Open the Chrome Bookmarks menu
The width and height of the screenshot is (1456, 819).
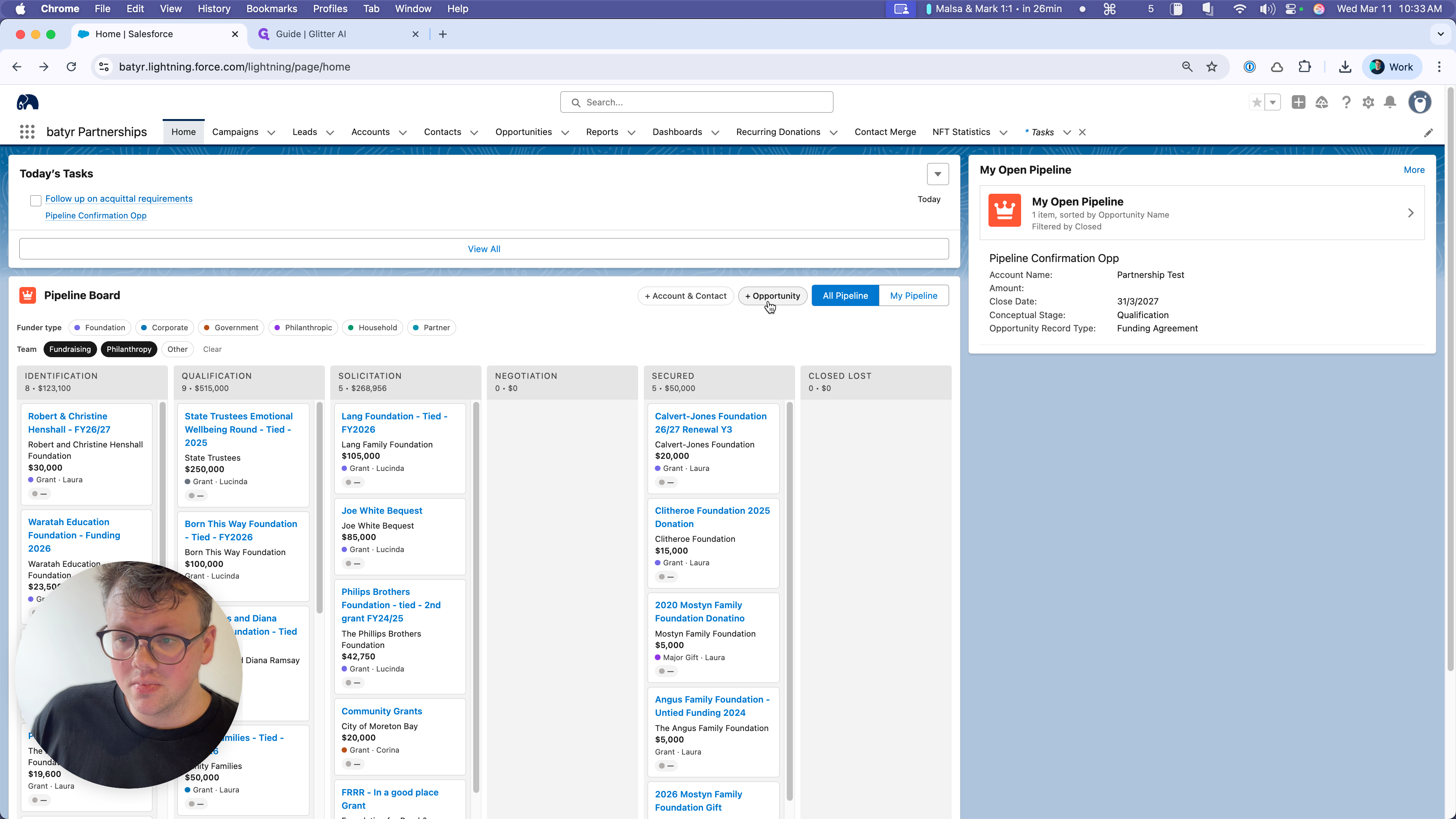271,8
